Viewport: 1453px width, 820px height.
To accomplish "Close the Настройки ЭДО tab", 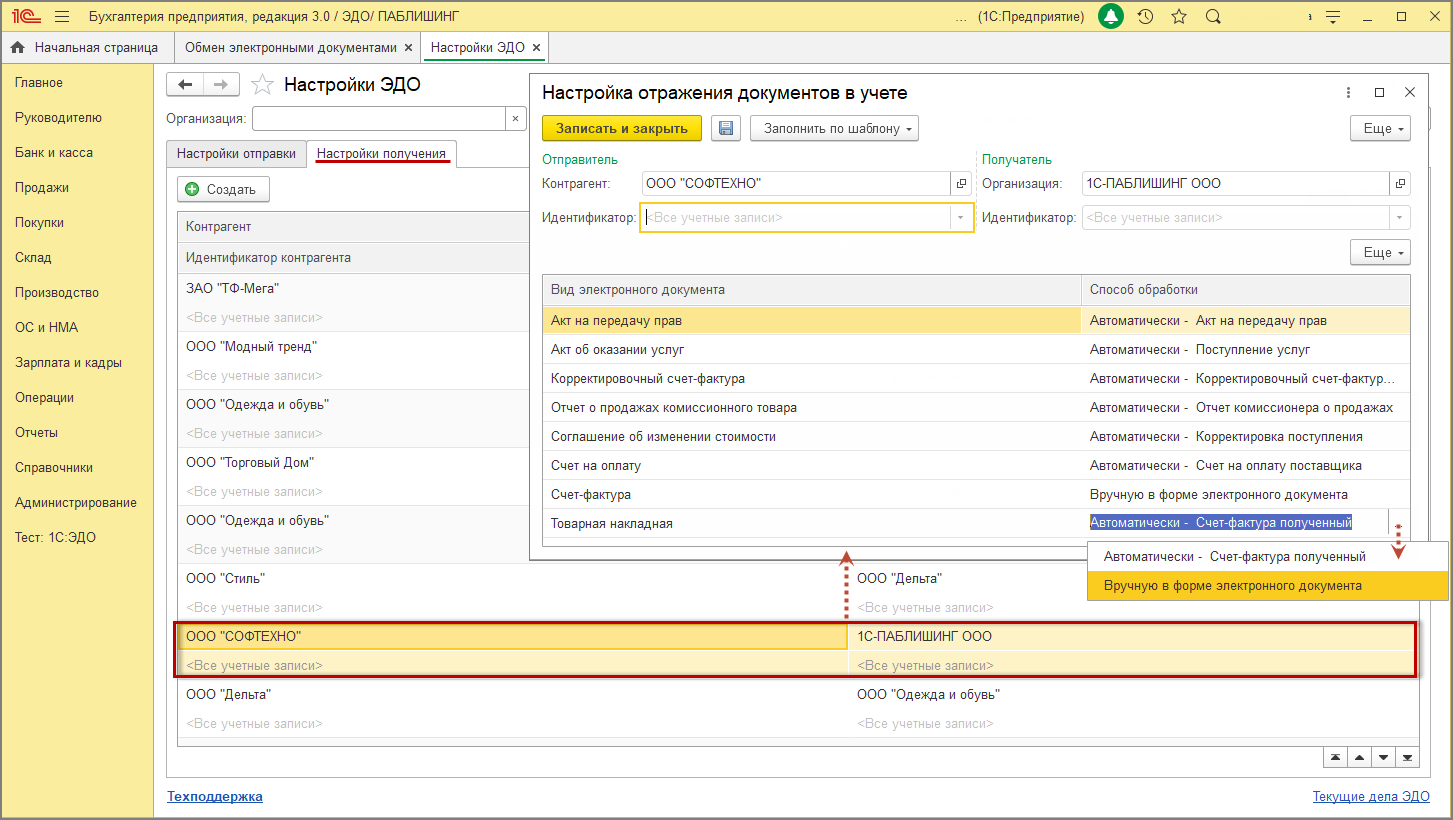I will 536,47.
